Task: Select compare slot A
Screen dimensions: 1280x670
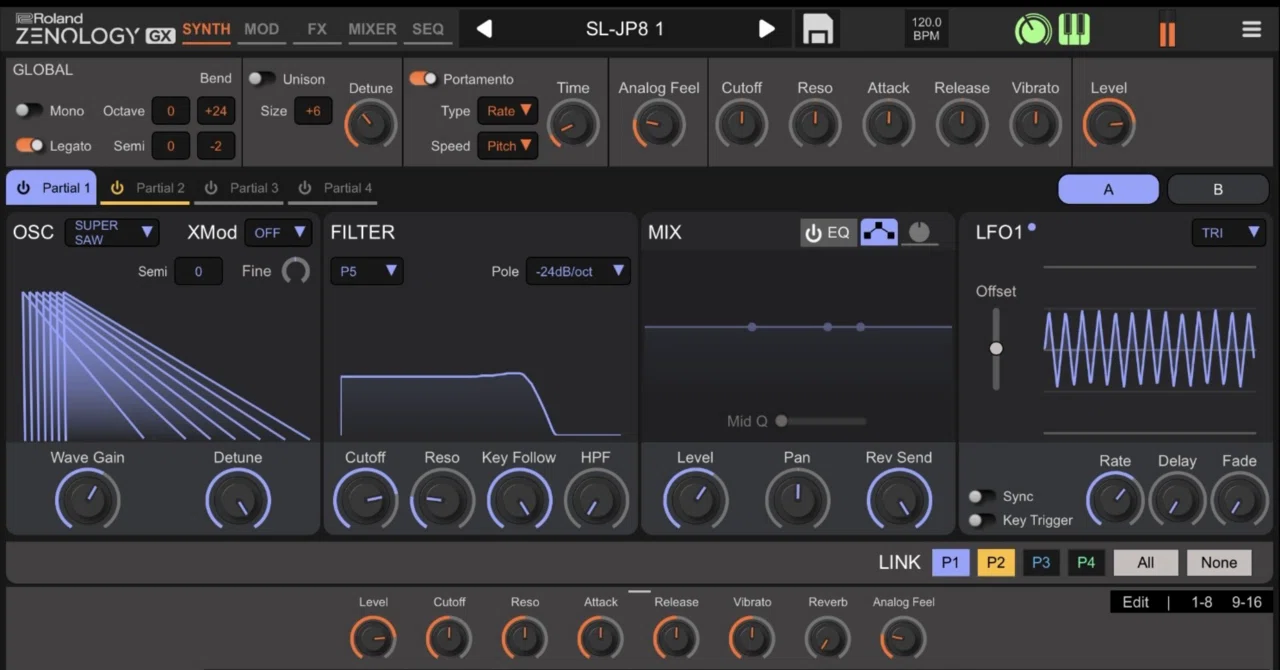Action: click(x=1108, y=189)
